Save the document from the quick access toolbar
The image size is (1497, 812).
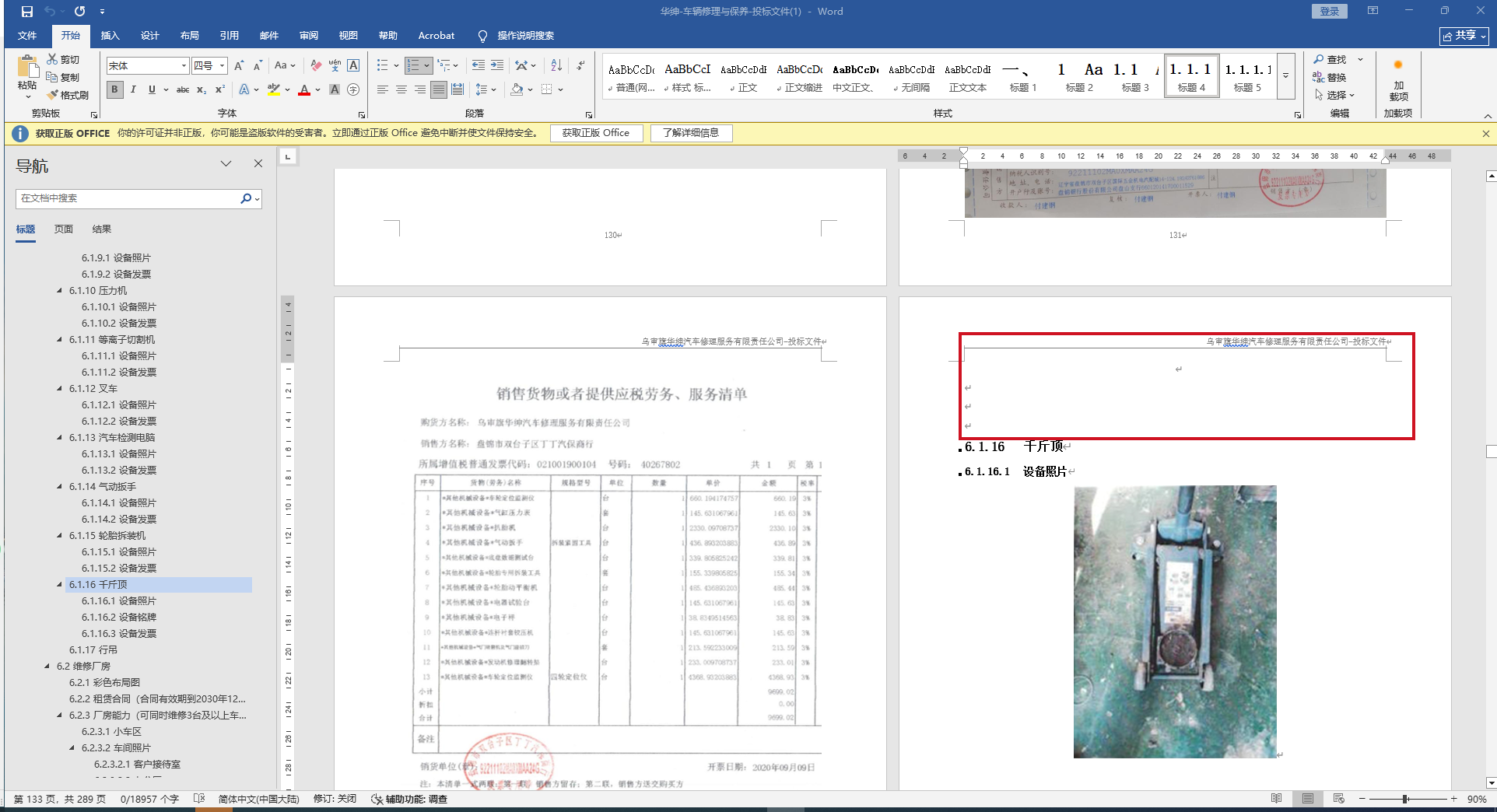[x=27, y=12]
